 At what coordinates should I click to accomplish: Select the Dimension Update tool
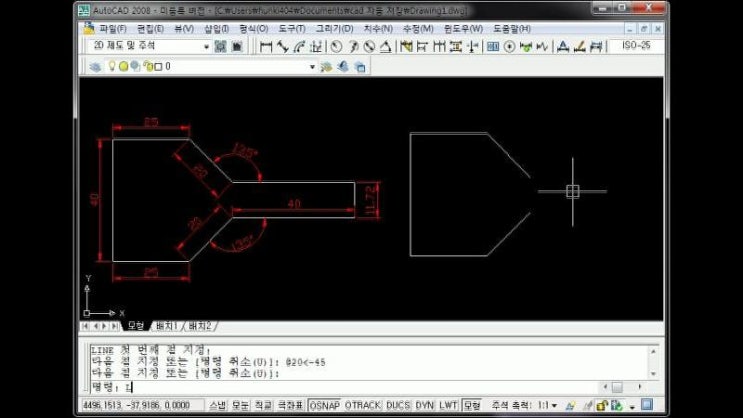596,46
